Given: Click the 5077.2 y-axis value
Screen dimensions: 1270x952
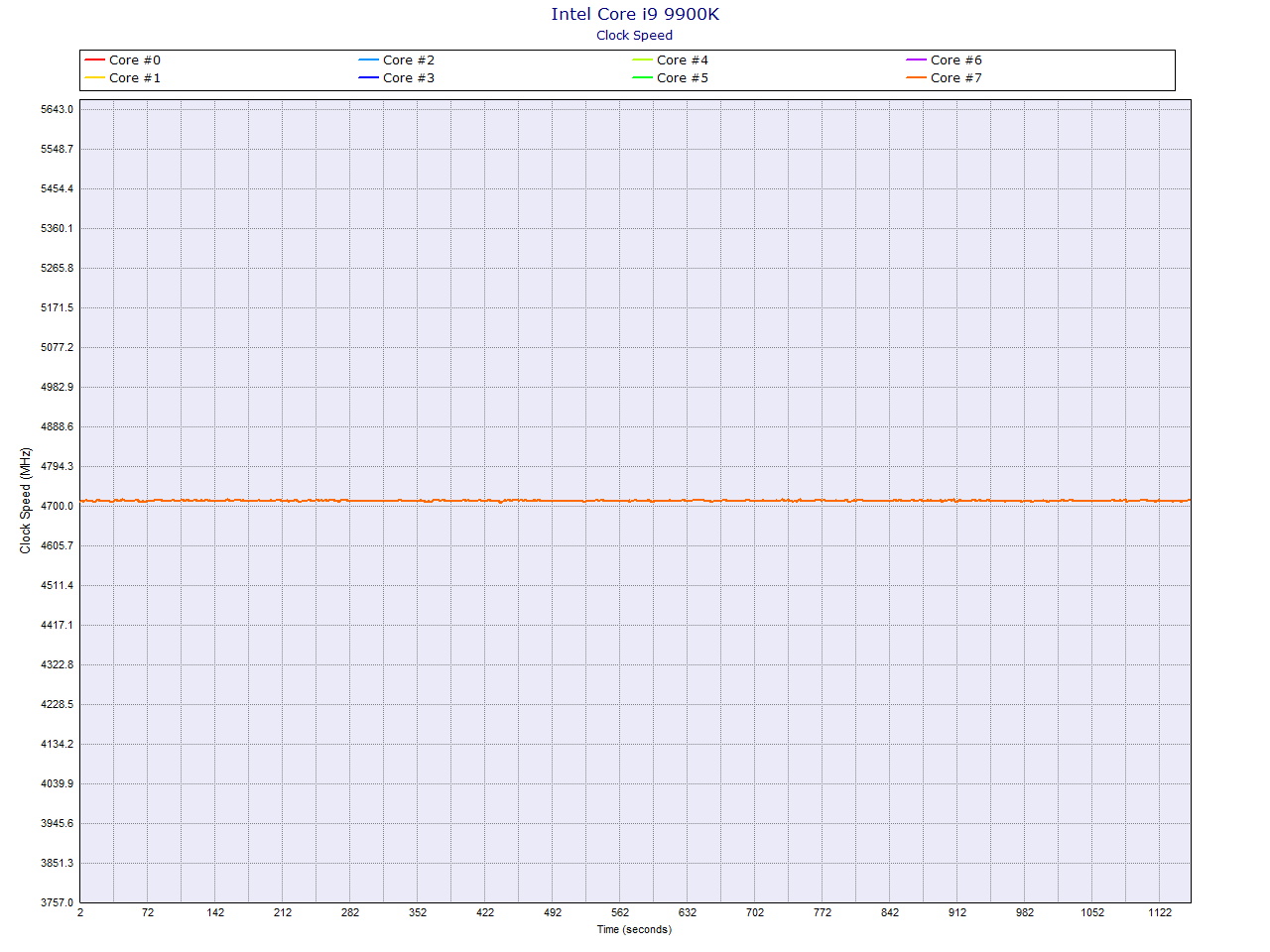Looking at the screenshot, I should pyautogui.click(x=57, y=347).
